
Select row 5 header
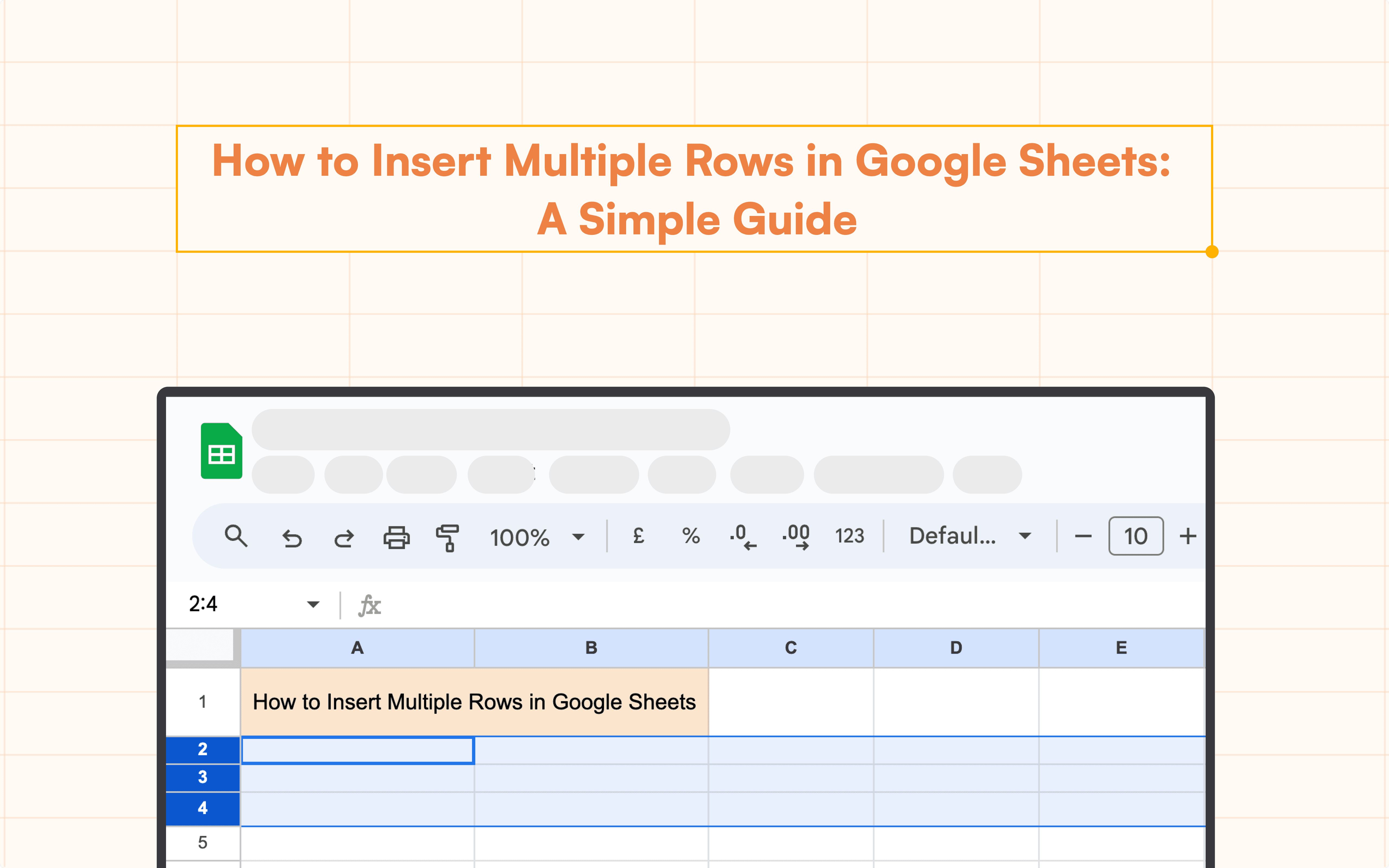203,843
